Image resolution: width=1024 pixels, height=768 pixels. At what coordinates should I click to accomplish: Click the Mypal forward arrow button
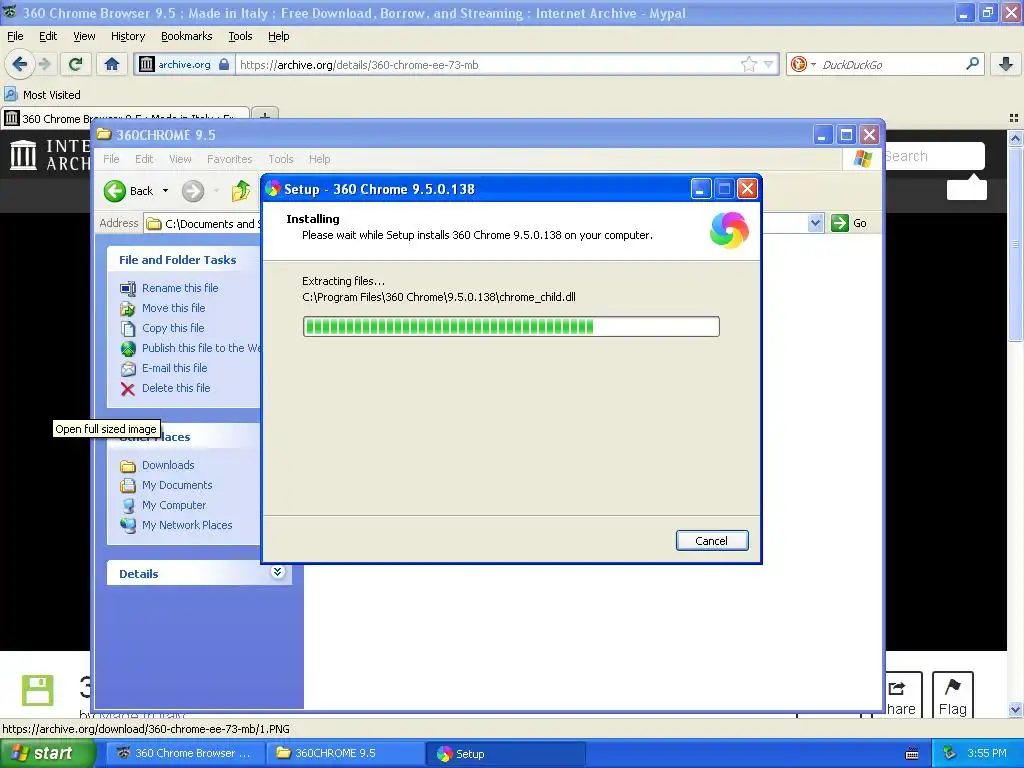(44, 64)
